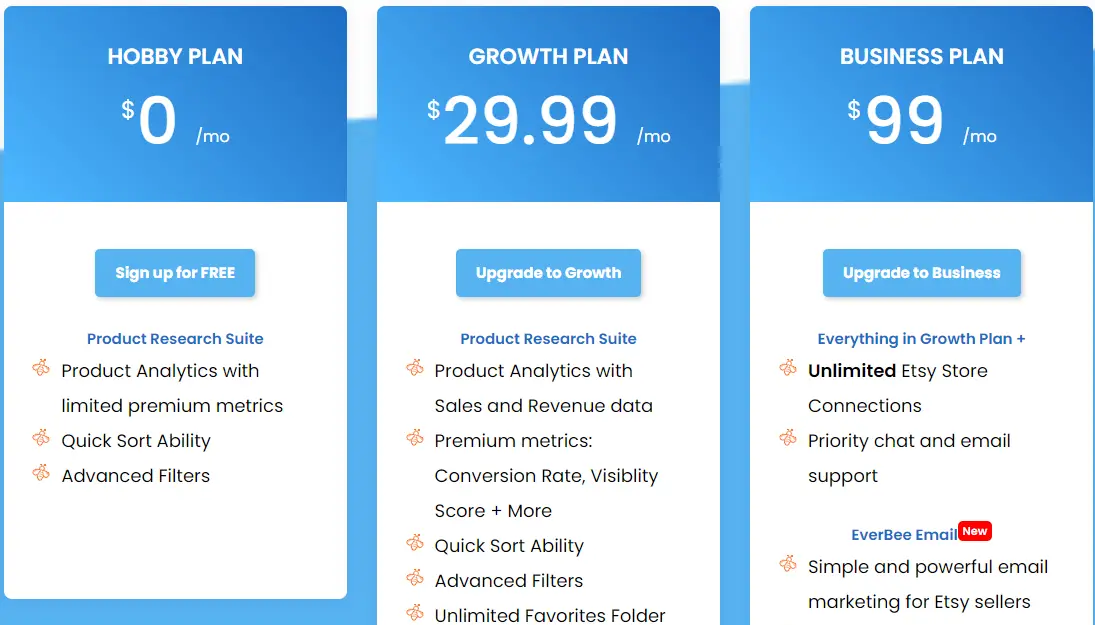The width and height of the screenshot is (1095, 625).
Task: Click the bee icon next to Advanced Filters in Hobby Plan
Action: pyautogui.click(x=41, y=475)
